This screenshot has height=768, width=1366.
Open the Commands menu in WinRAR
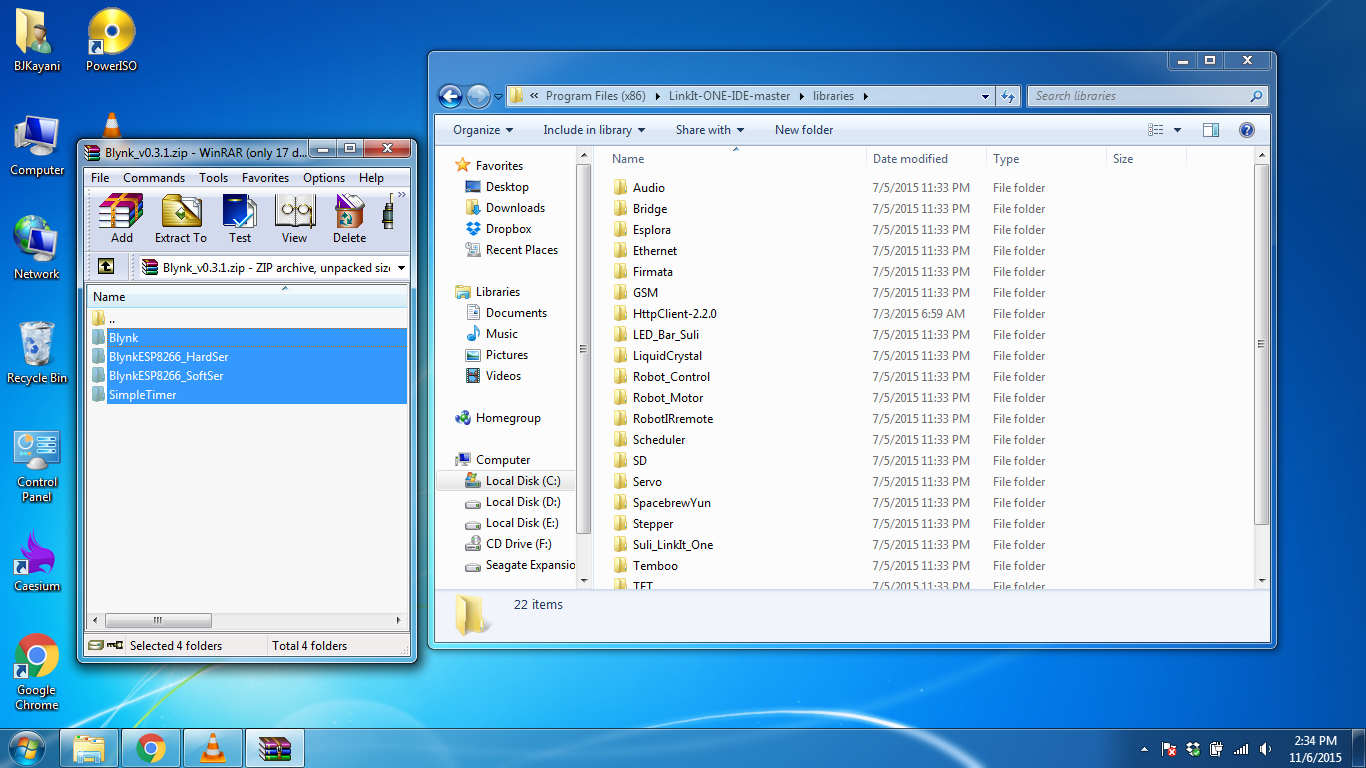(154, 178)
